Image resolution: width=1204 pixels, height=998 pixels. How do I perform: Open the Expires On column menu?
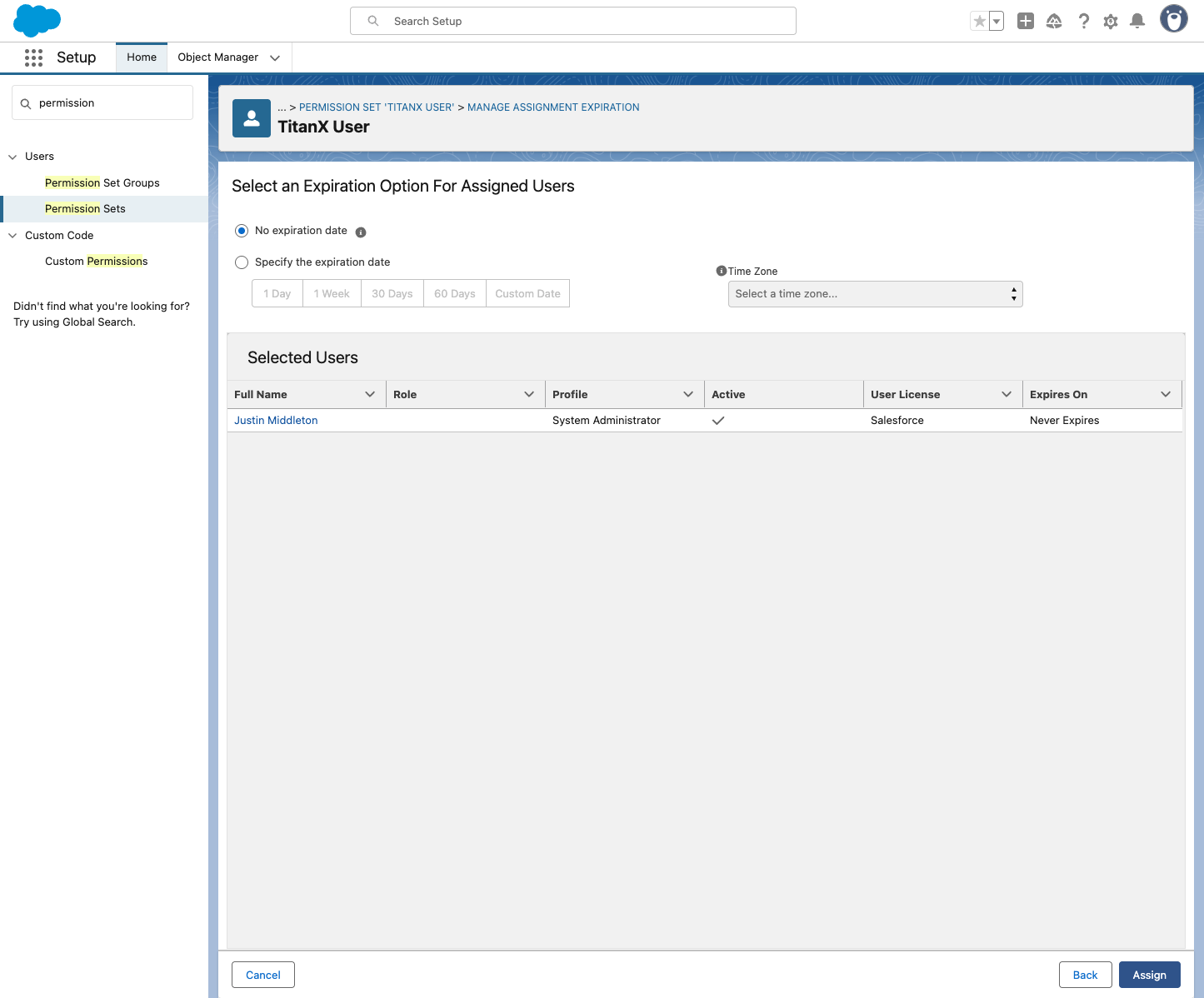coord(1166,394)
